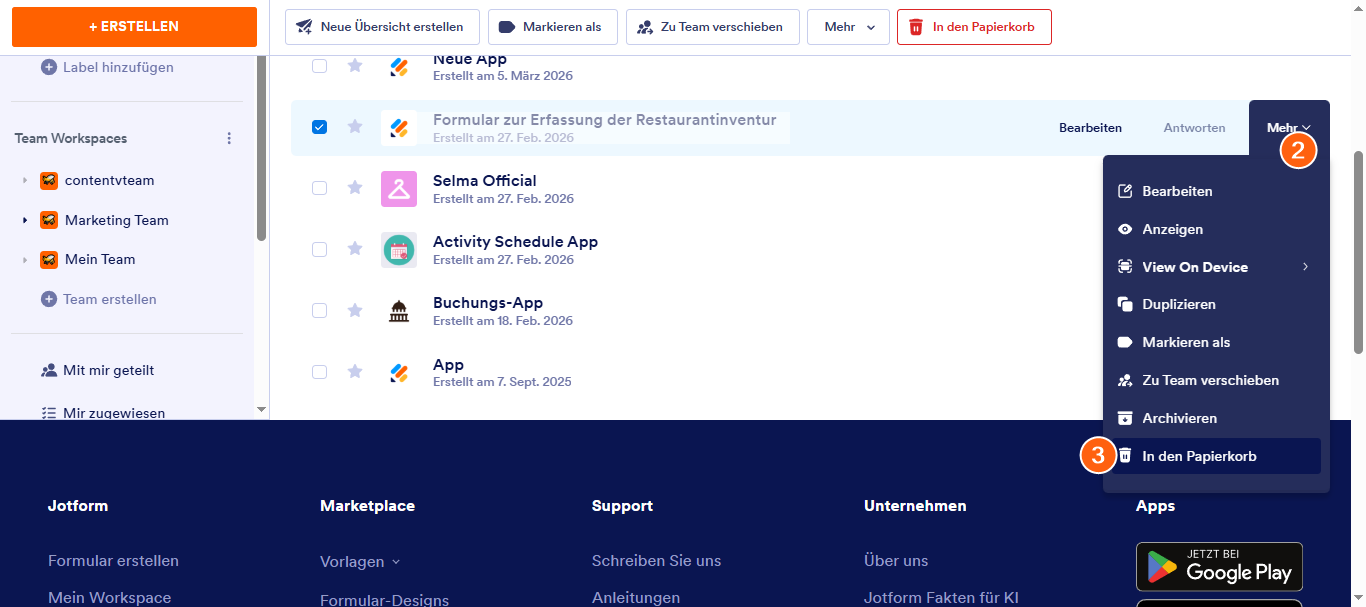Image resolution: width=1366 pixels, height=607 pixels.
Task: Click the Jotform logo icon of App row
Action: point(399,373)
